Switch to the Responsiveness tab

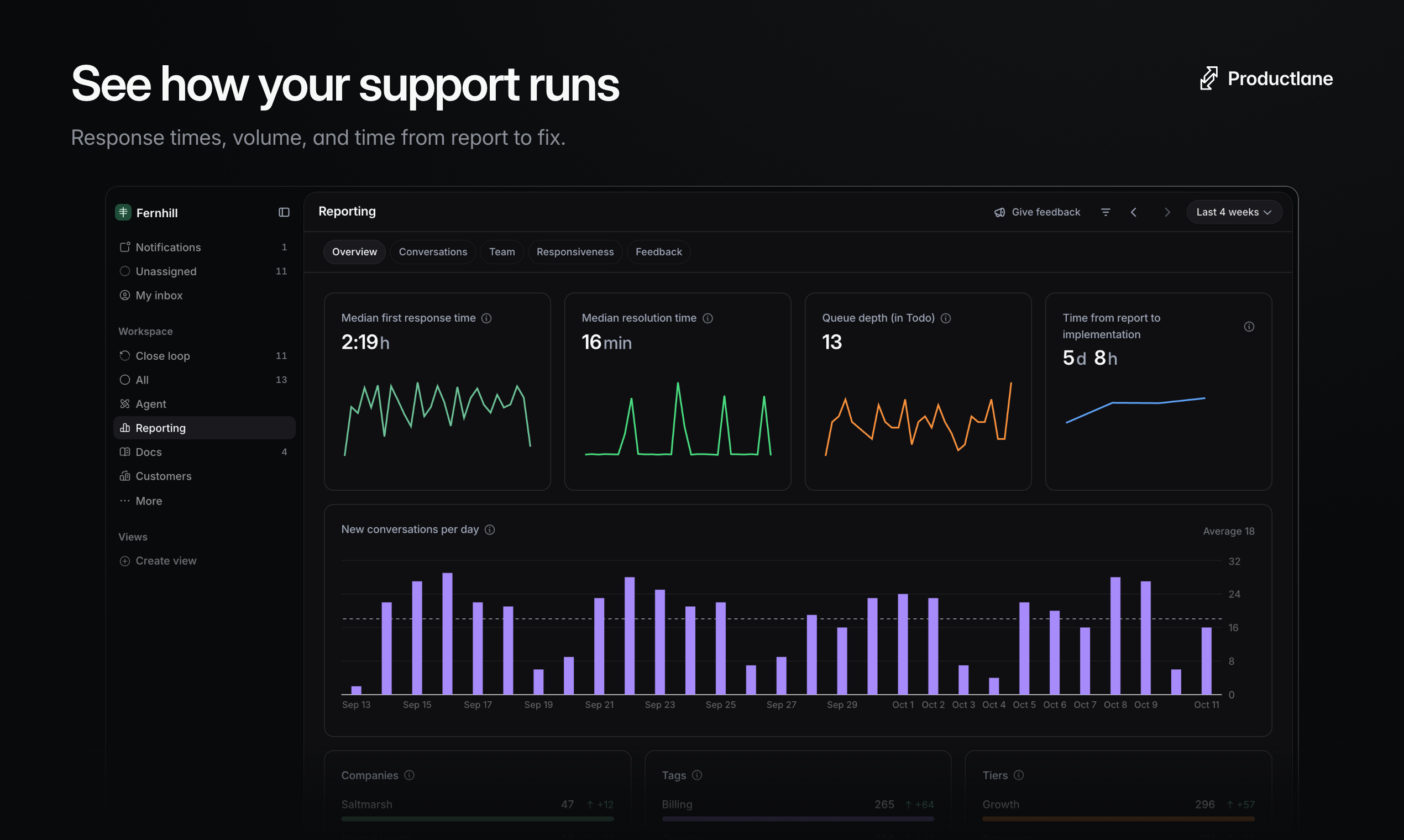click(x=575, y=252)
